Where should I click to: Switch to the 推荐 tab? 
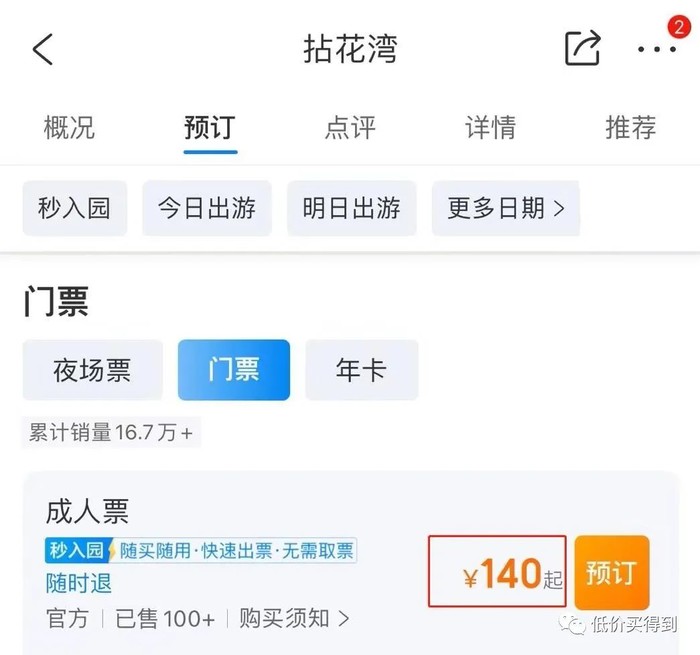[631, 128]
